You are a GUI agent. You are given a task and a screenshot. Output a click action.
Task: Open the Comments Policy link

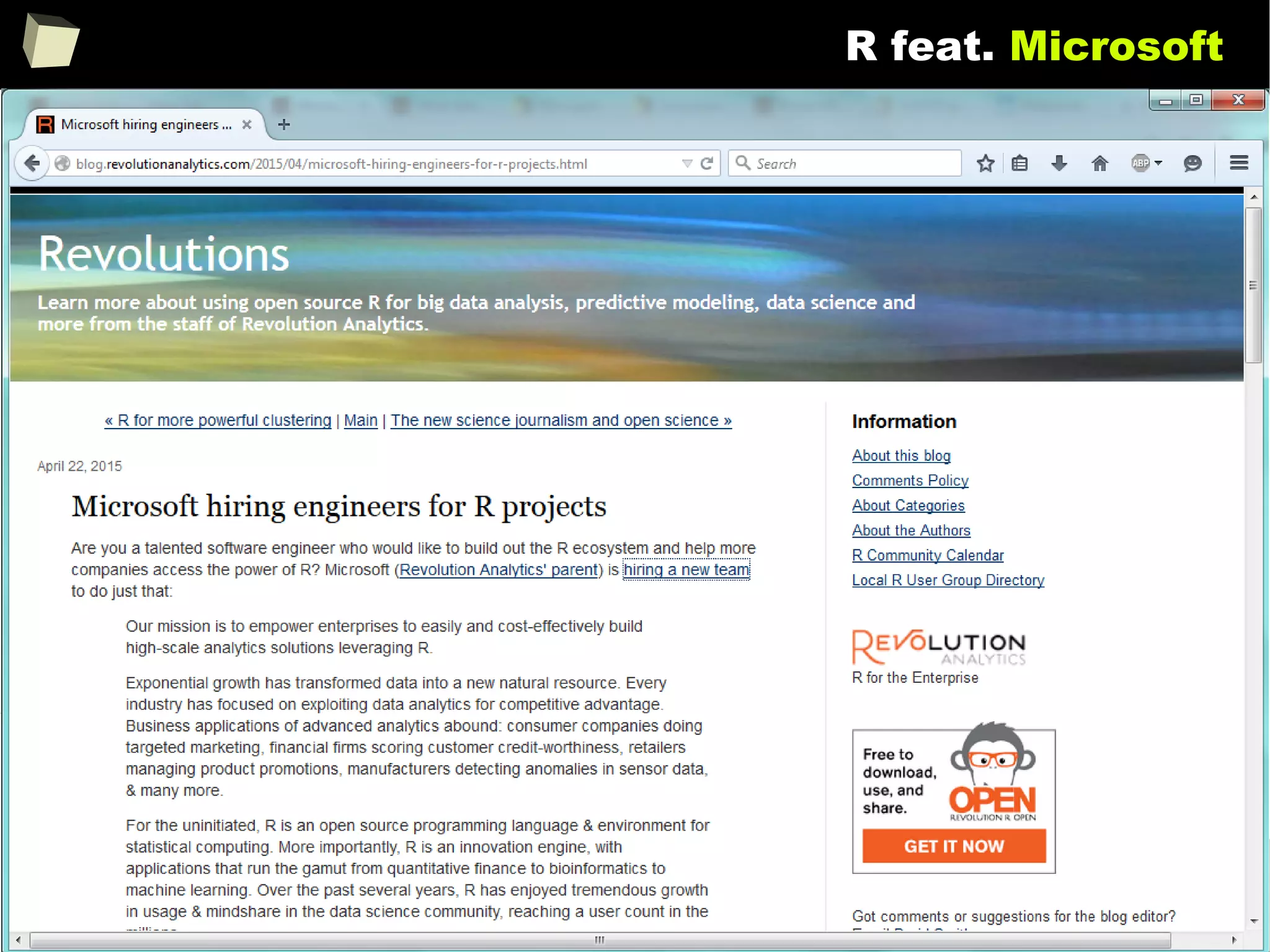tap(910, 481)
